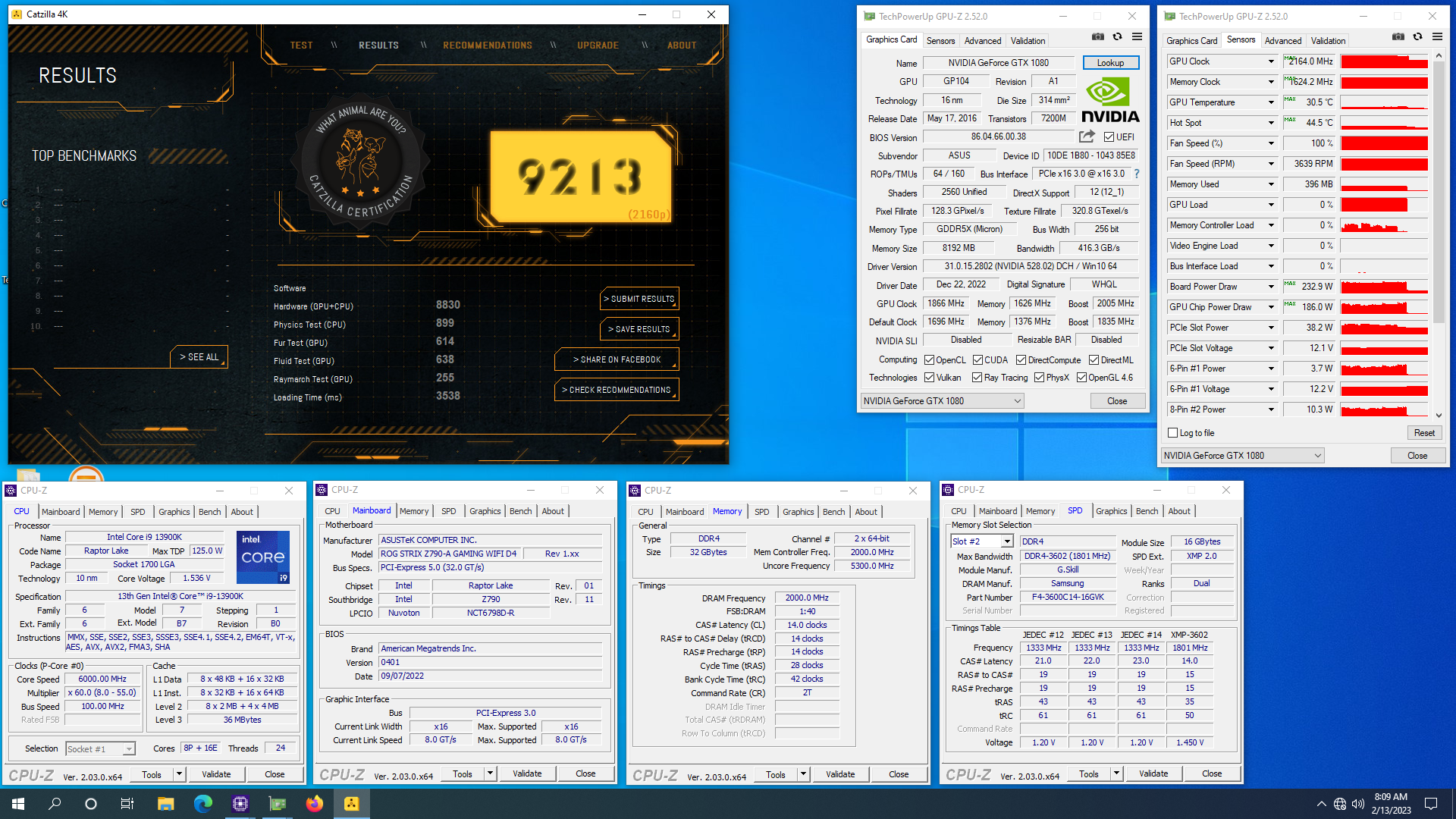Open Graphics tab in CPU-Z Memory window

(798, 512)
